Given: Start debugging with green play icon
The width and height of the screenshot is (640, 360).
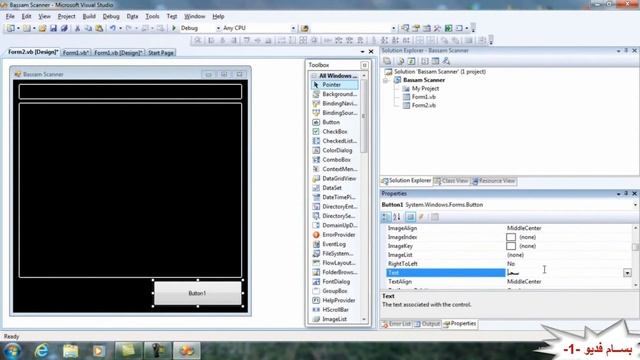Looking at the screenshot, I should pyautogui.click(x=174, y=28).
